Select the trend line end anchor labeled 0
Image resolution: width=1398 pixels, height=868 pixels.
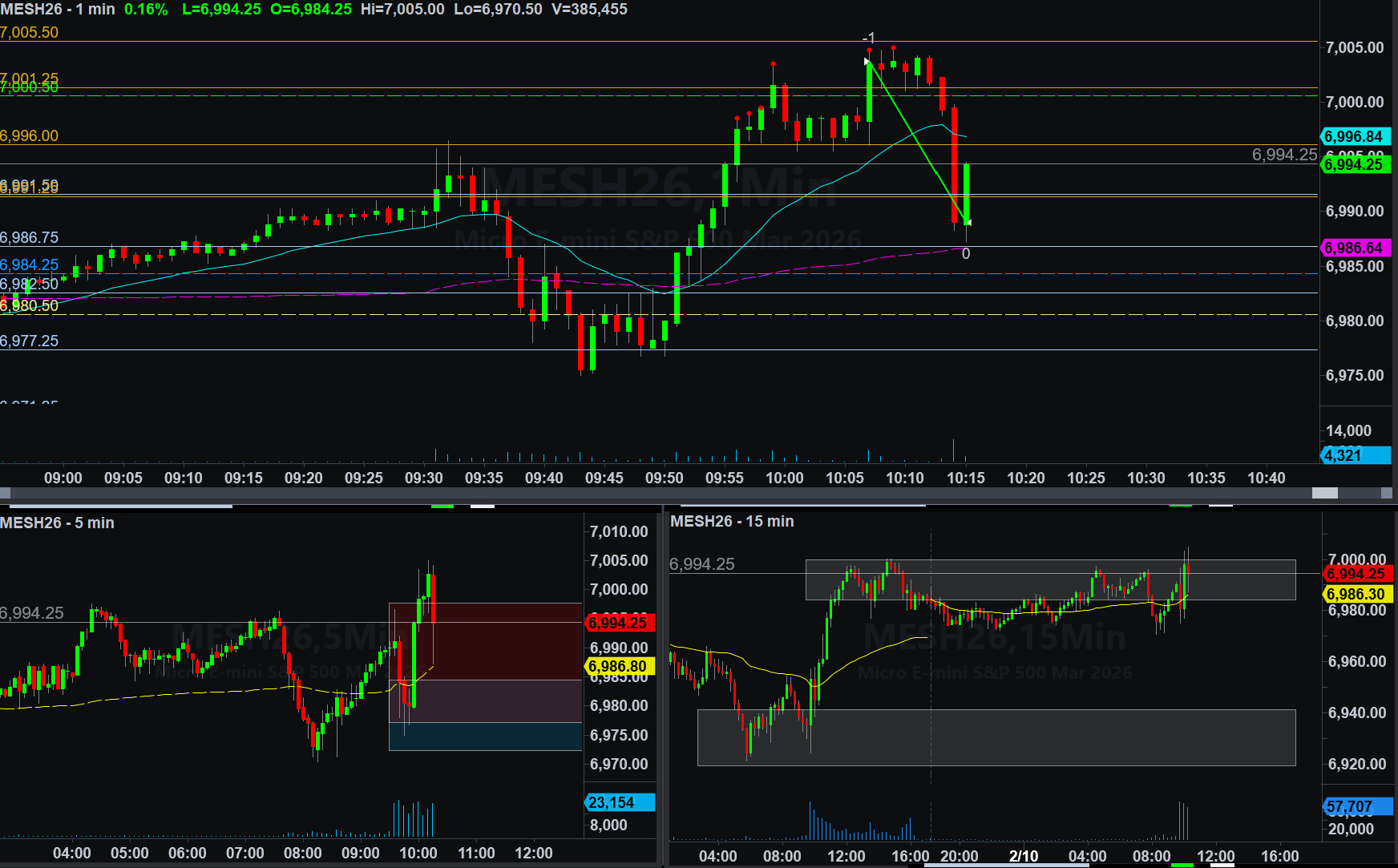coord(968,222)
